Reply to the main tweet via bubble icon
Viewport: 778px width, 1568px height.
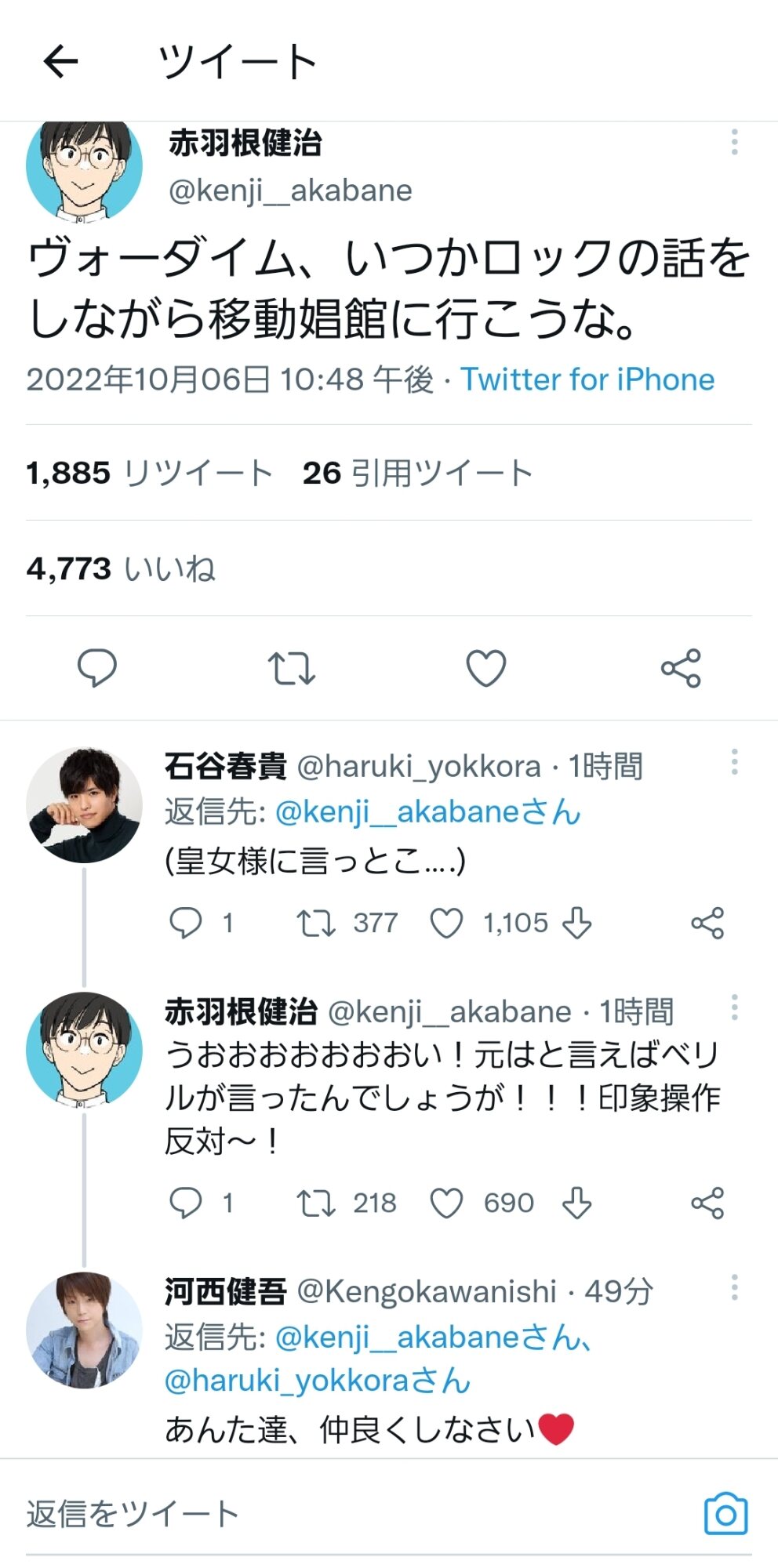click(96, 669)
